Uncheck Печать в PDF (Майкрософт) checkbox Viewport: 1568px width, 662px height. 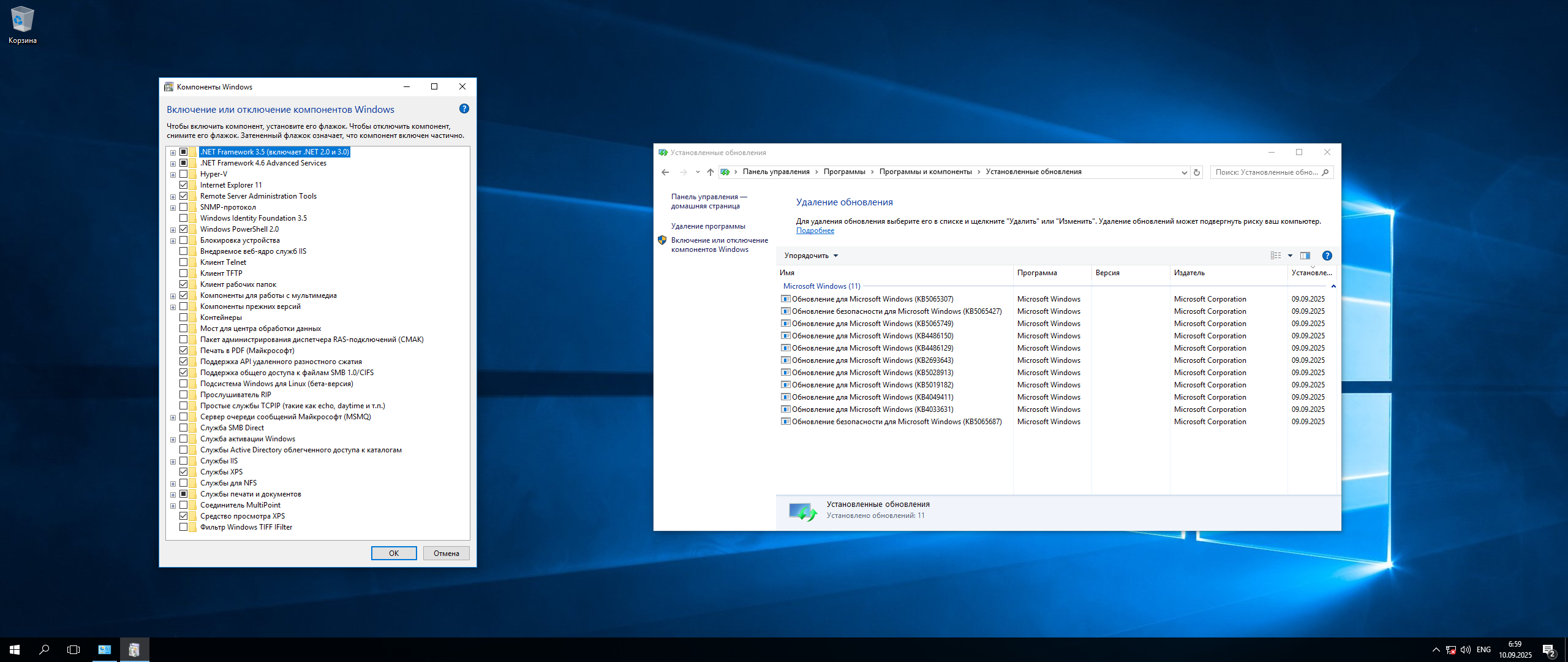point(183,351)
